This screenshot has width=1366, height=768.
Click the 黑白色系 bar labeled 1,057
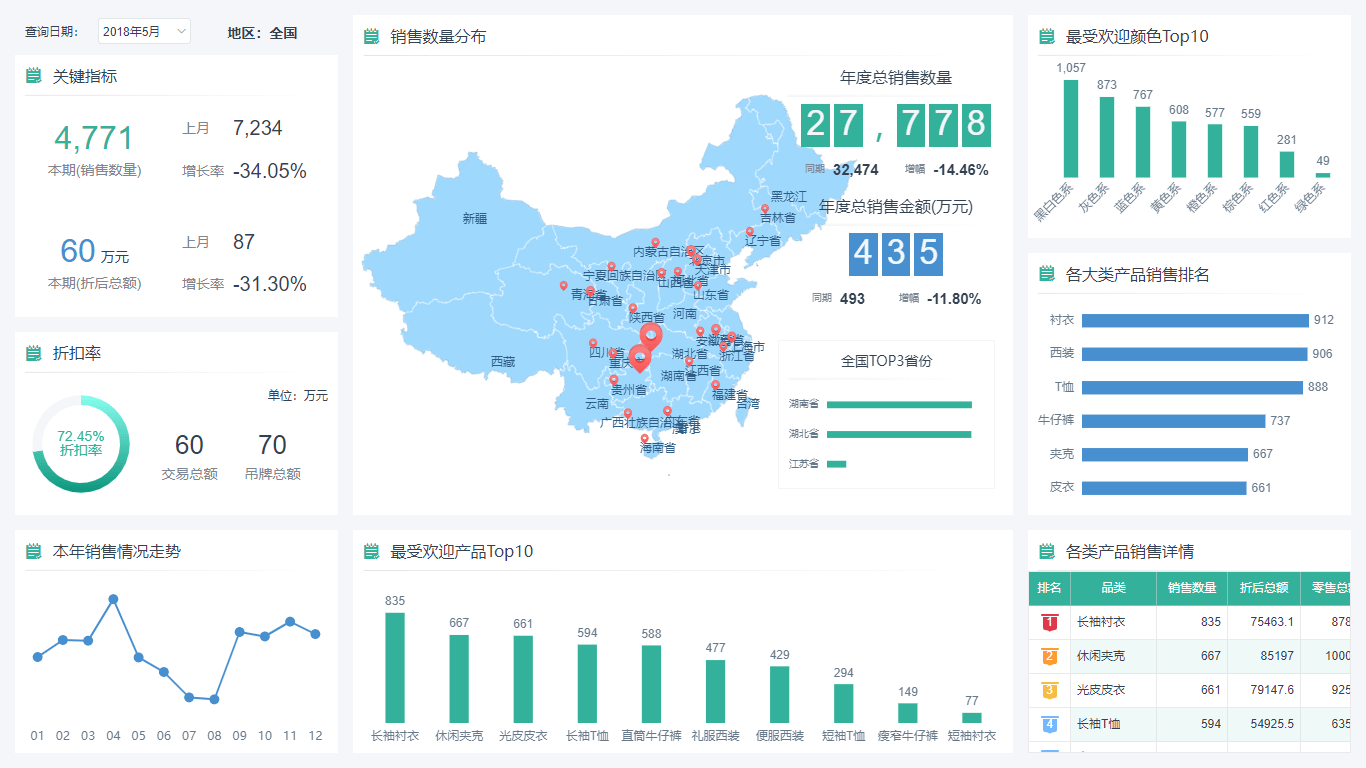tap(1071, 129)
